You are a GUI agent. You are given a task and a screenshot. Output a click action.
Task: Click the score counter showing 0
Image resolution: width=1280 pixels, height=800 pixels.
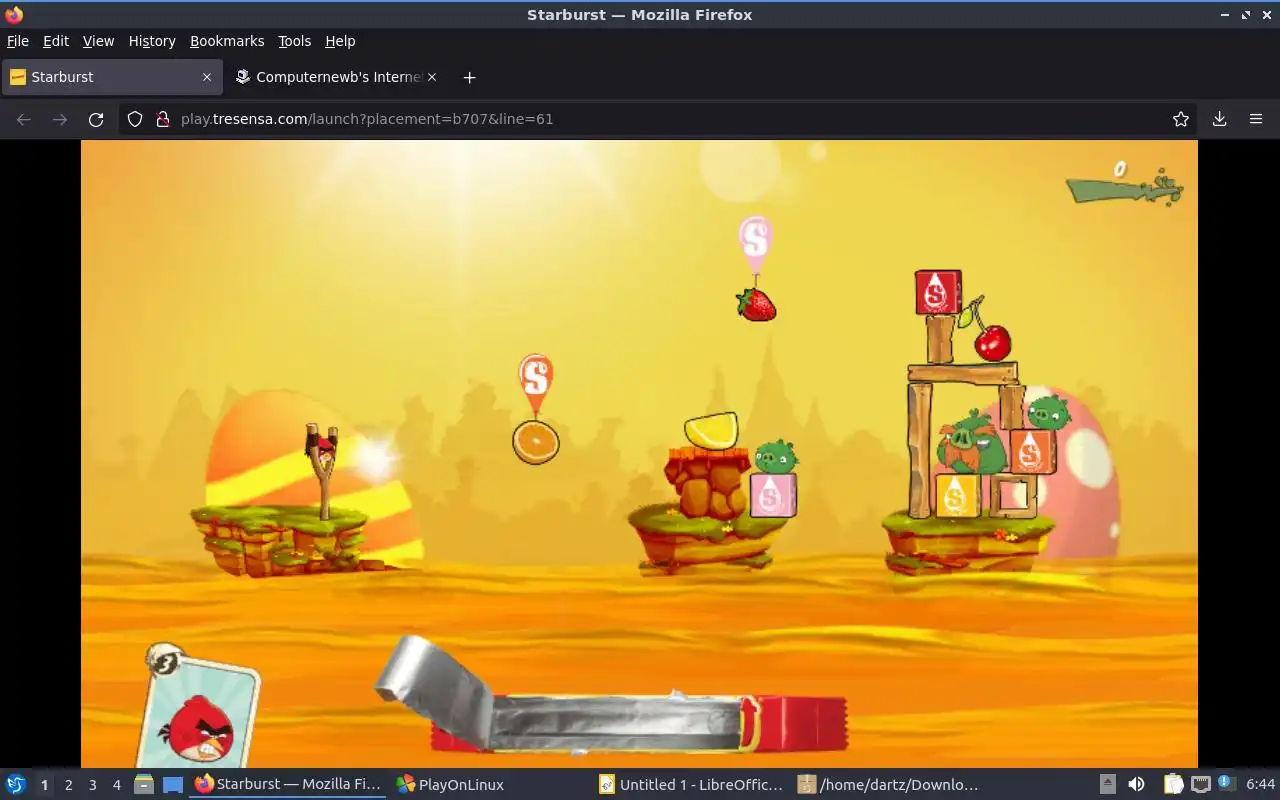[x=1120, y=169]
